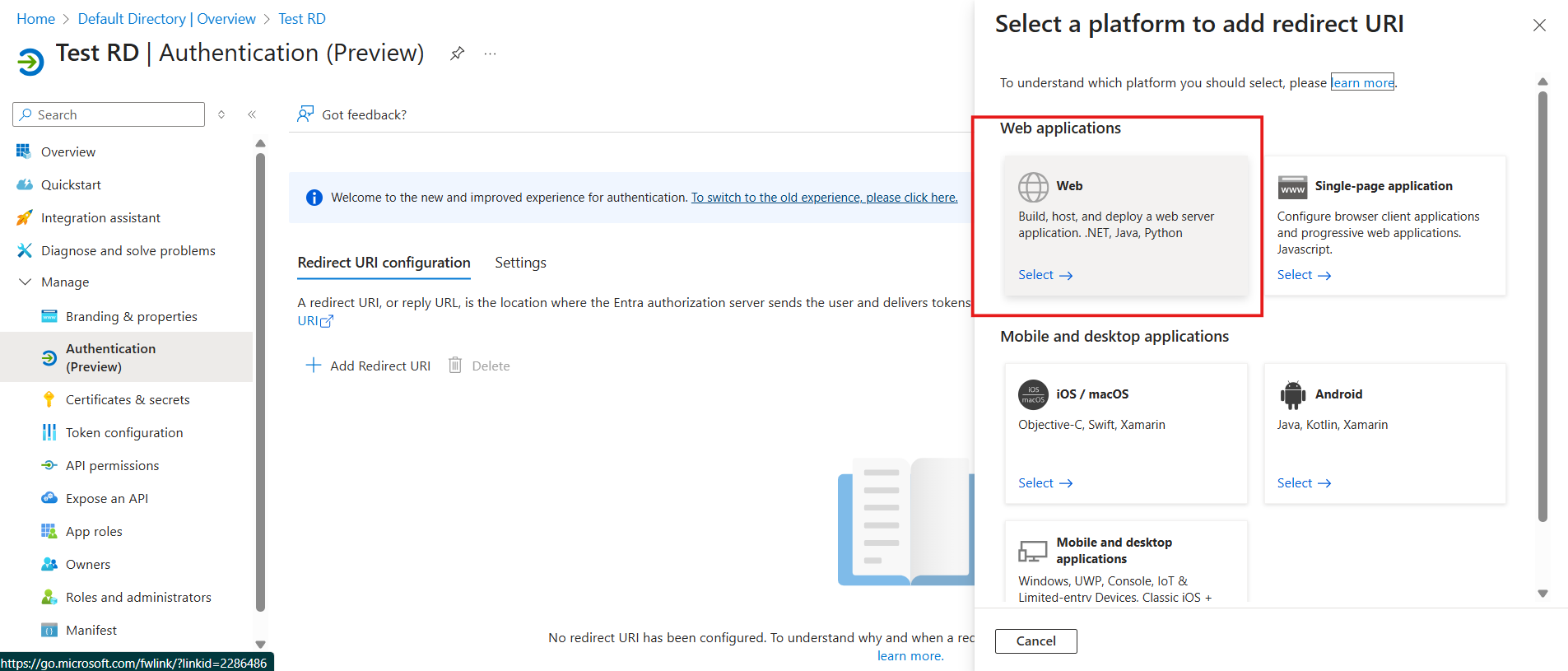
Task: Select the Web platform option
Action: pyautogui.click(x=1045, y=275)
